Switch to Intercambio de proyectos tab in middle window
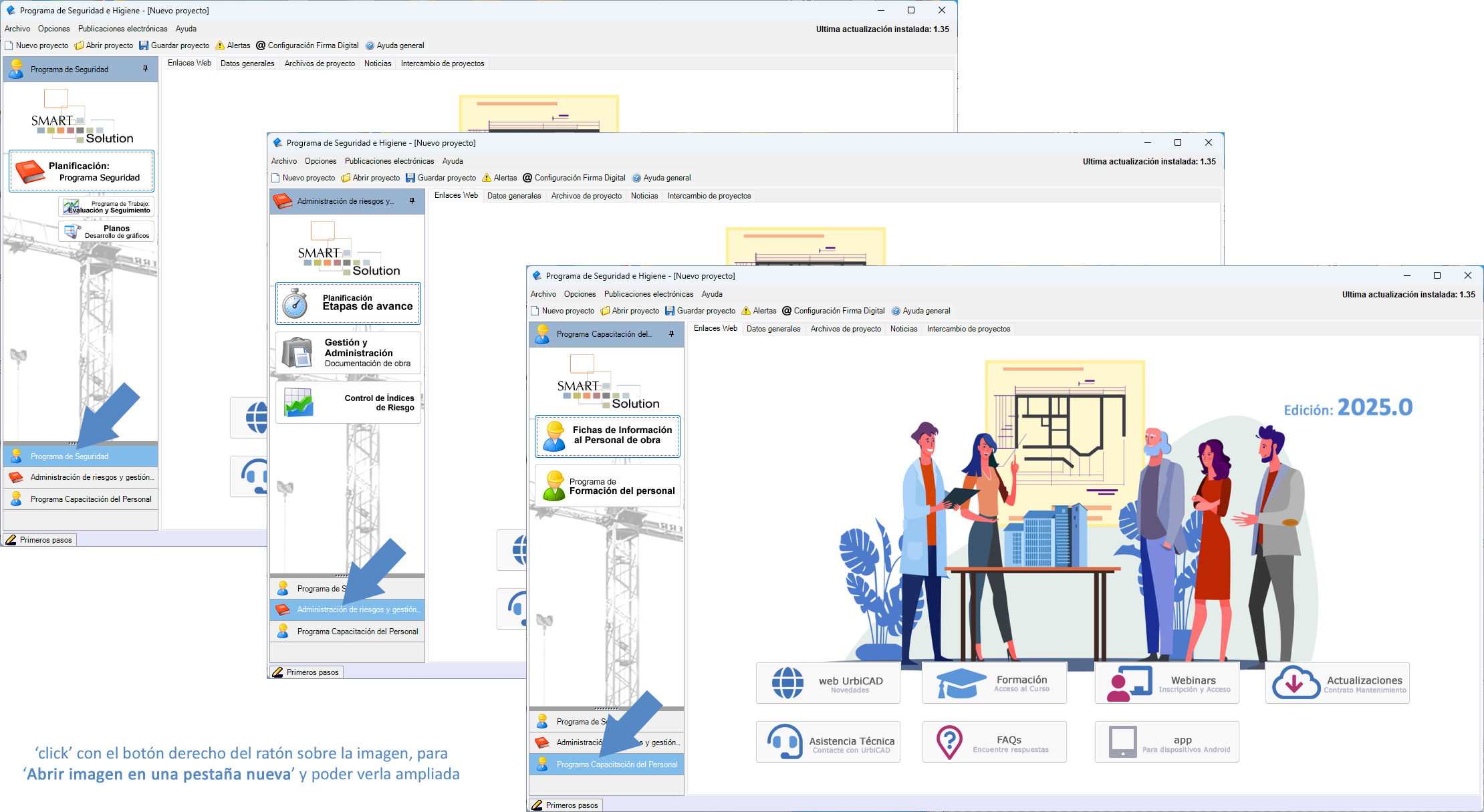 pyautogui.click(x=709, y=196)
